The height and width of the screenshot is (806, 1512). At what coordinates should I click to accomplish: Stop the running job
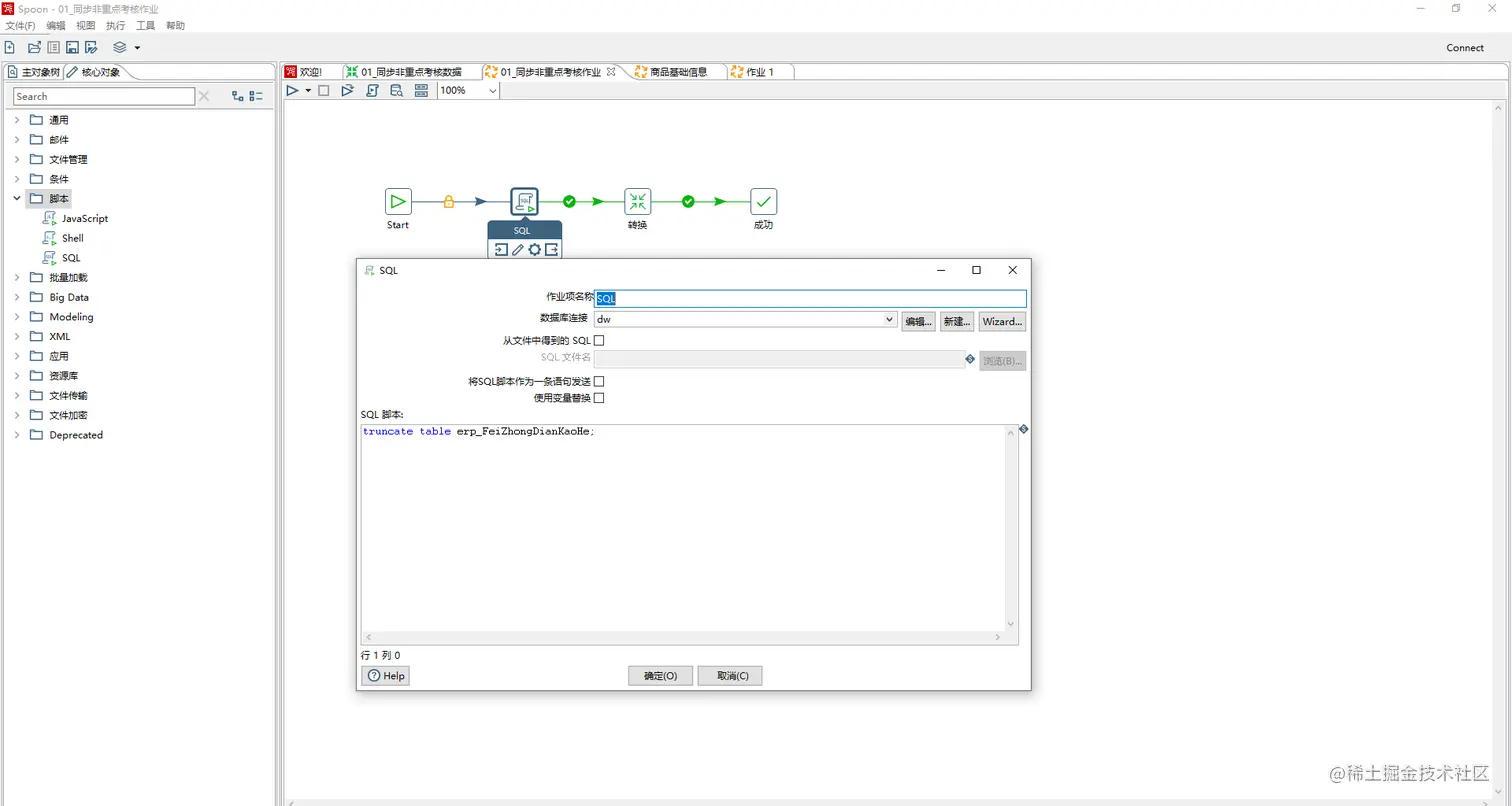pyautogui.click(x=323, y=90)
